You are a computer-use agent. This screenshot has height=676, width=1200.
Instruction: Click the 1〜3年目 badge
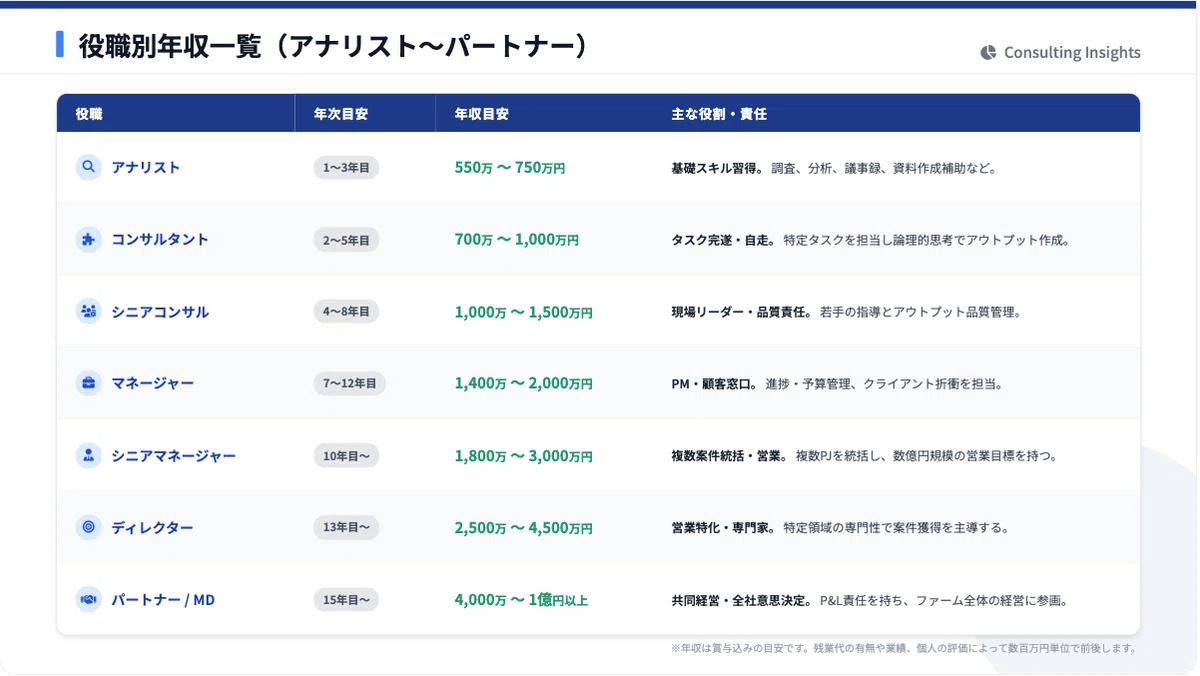(x=346, y=168)
